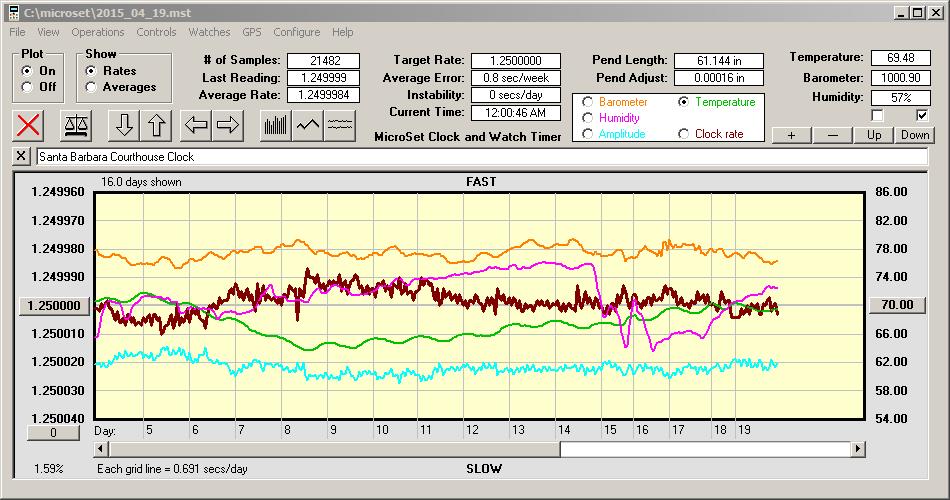Tick the unchecked box under Humidity
The image size is (950, 500).
coord(877,115)
